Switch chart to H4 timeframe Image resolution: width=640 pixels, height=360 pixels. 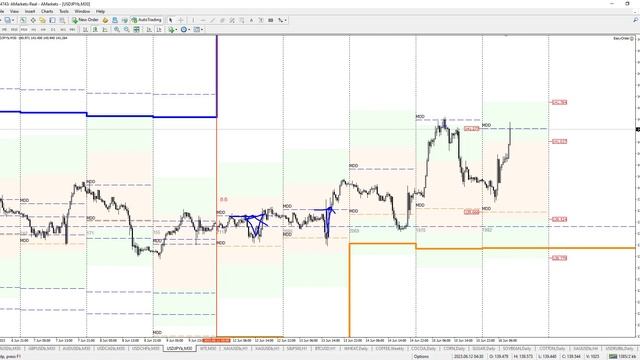point(43,29)
